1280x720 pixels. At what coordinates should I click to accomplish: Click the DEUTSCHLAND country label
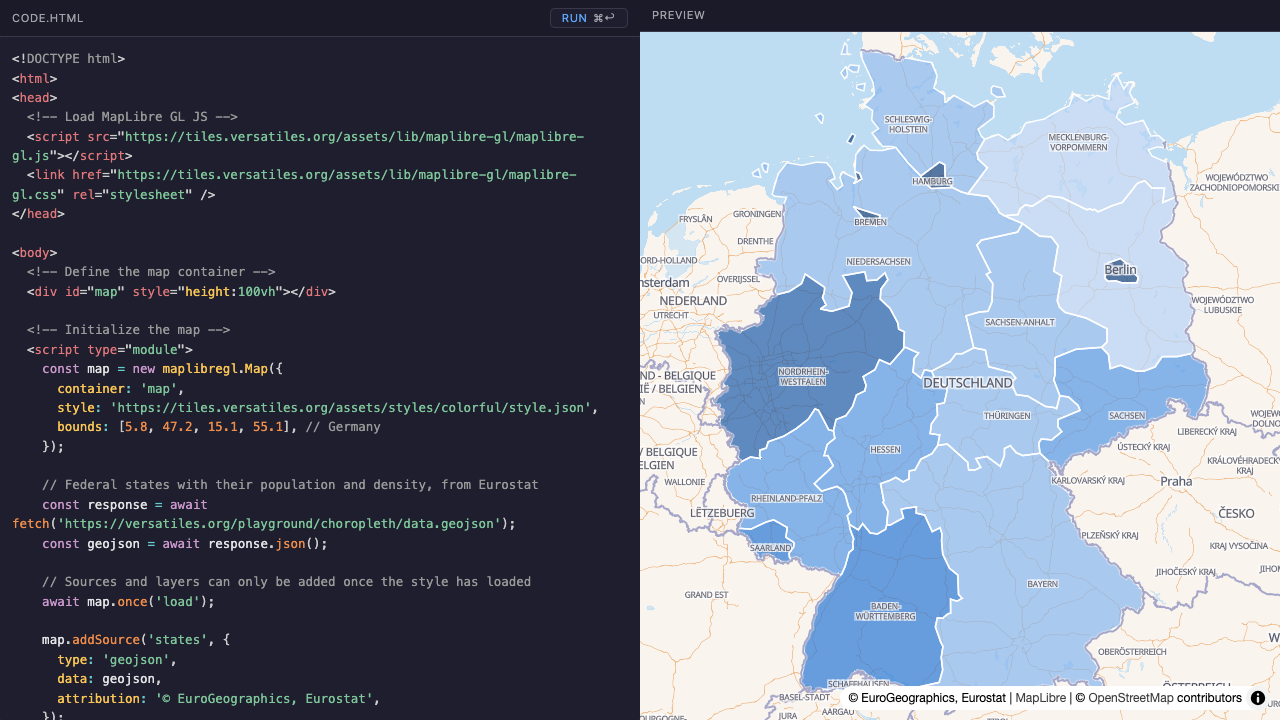[x=967, y=383]
